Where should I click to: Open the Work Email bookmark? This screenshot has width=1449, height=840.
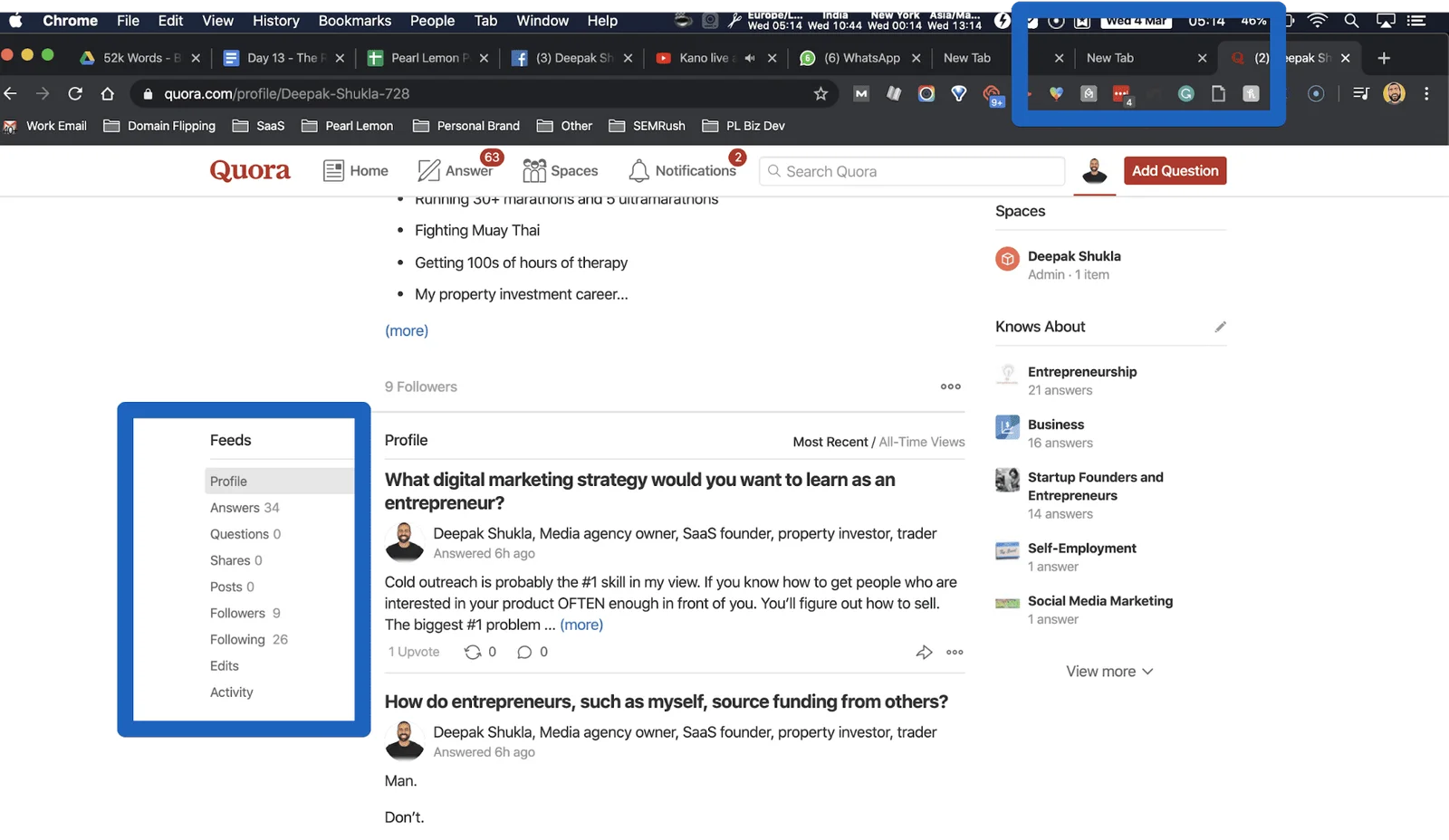46,126
